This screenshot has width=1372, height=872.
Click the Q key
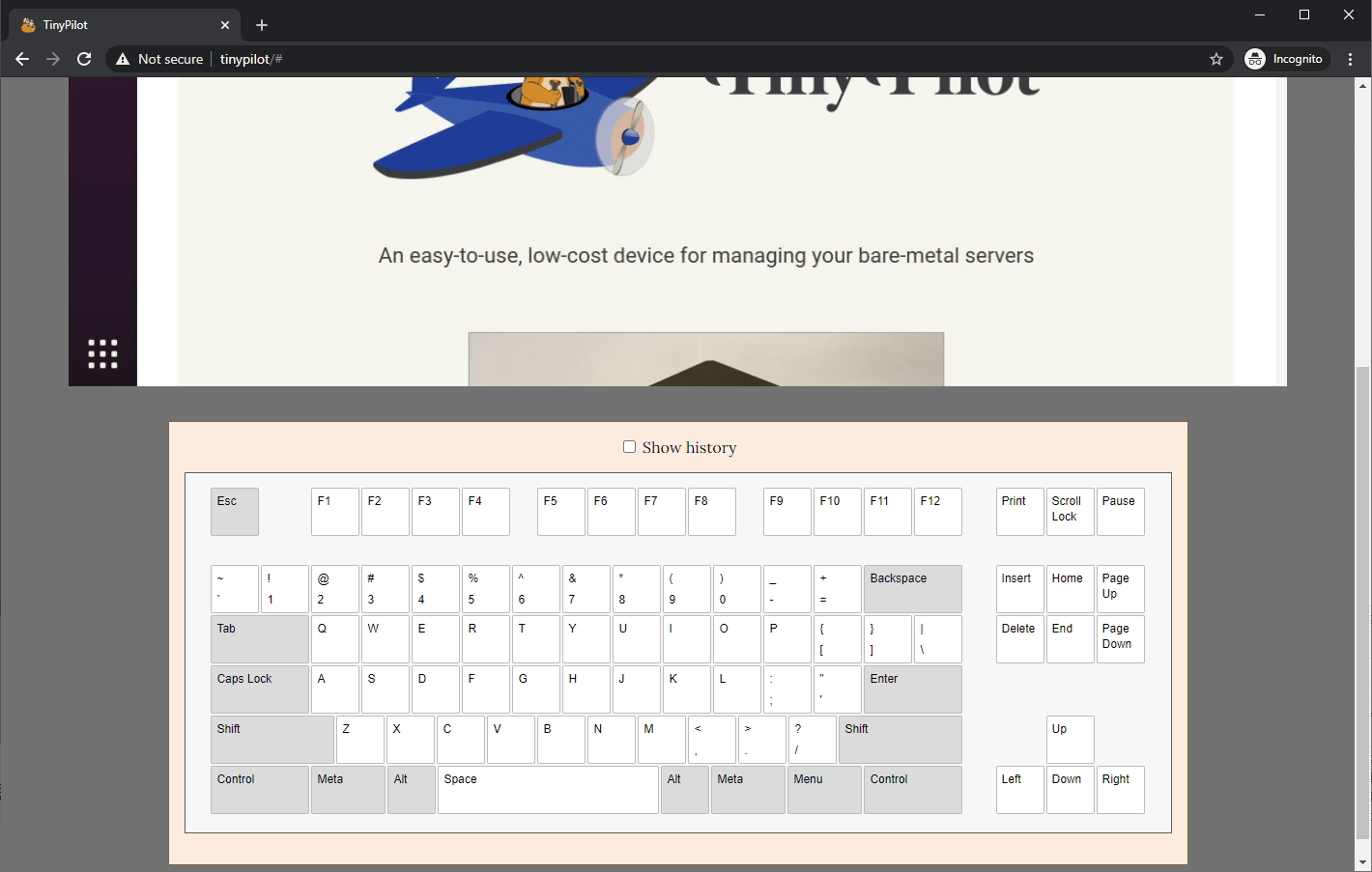click(x=335, y=639)
